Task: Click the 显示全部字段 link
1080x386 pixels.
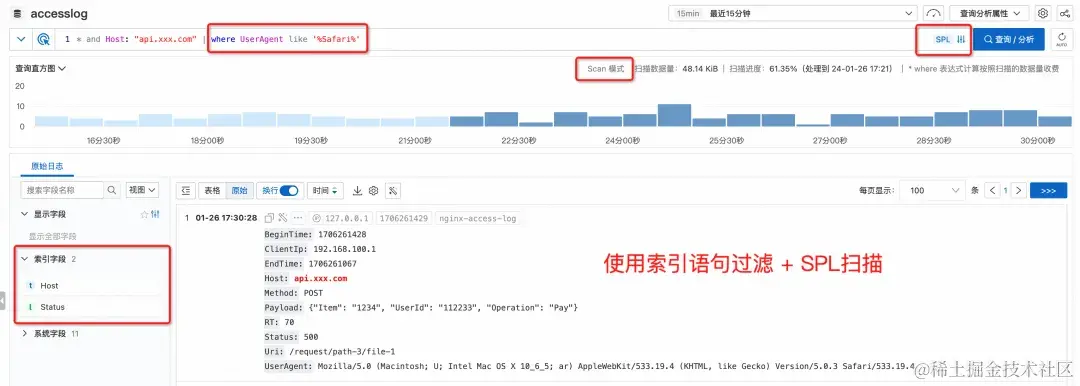Action: (52, 236)
